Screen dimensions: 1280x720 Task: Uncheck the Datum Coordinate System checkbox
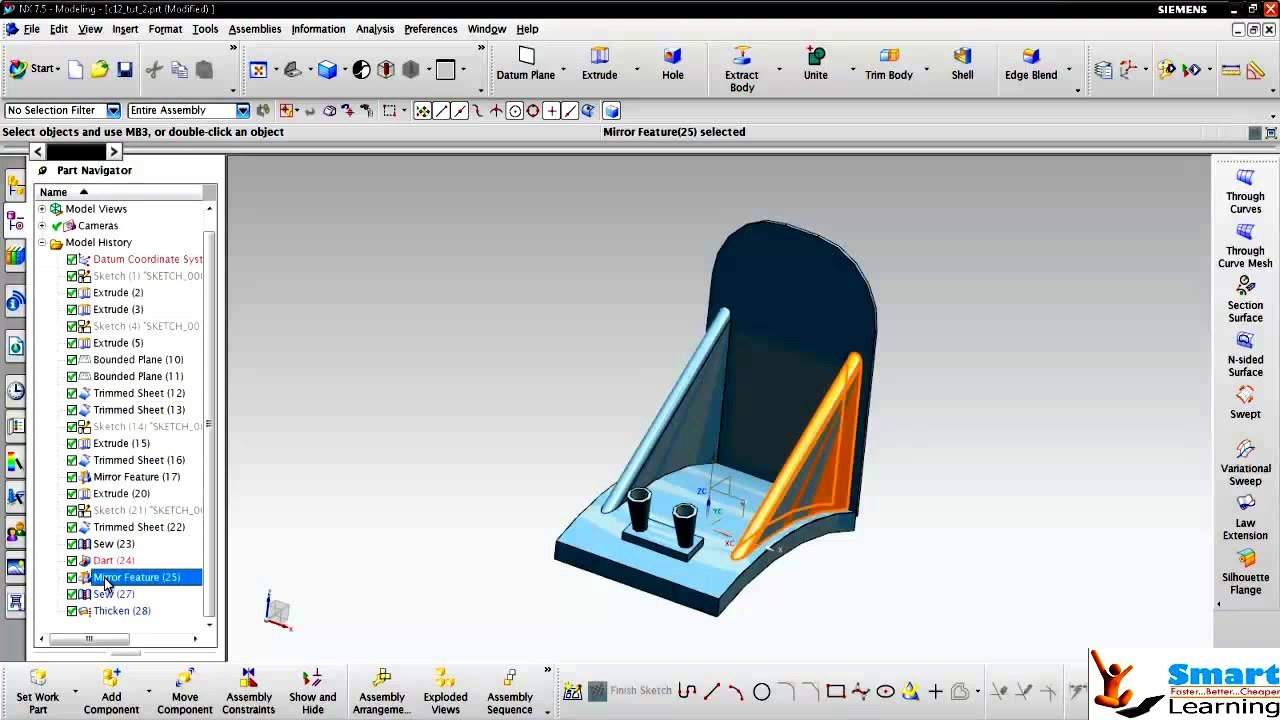(x=72, y=260)
